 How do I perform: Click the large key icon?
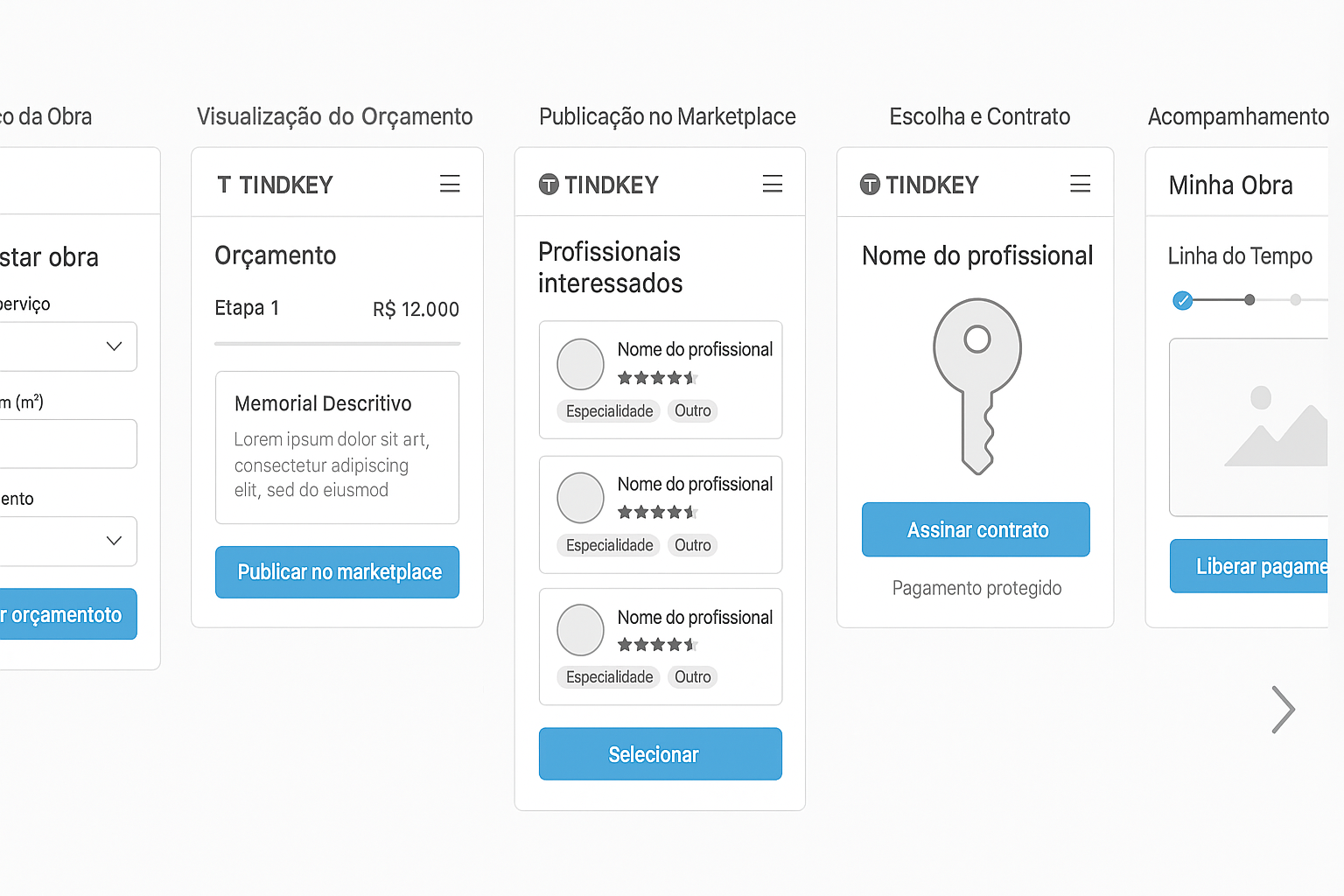pos(977,386)
